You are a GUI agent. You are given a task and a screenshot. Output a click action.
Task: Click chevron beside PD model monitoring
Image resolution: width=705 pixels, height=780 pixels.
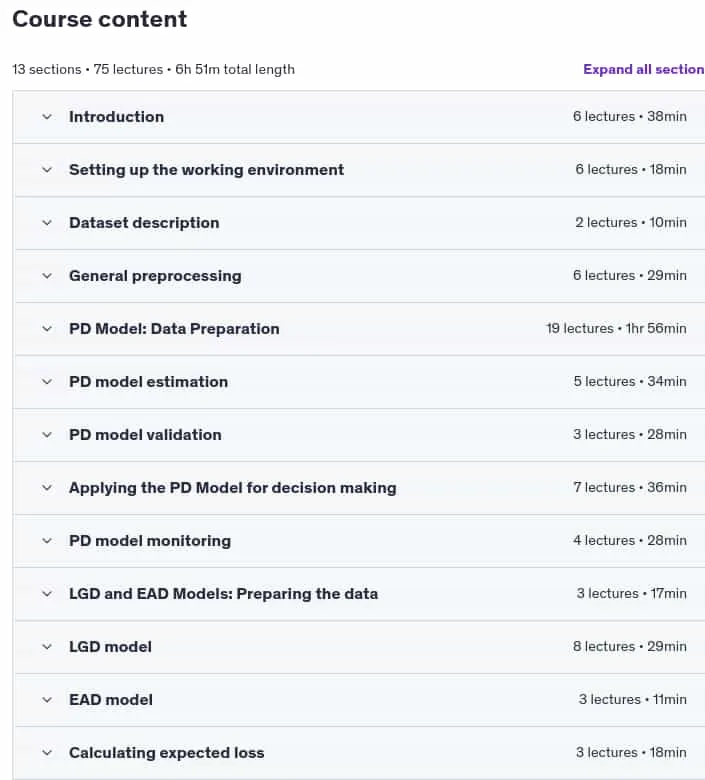[47, 541]
